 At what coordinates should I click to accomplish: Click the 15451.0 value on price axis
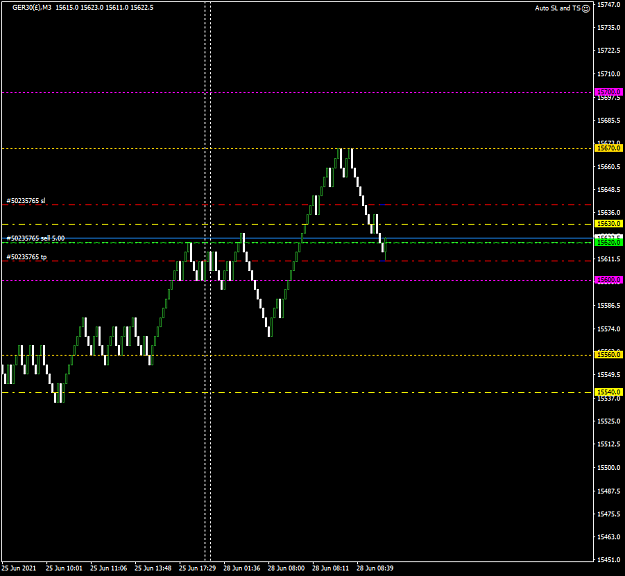pyautogui.click(x=608, y=560)
